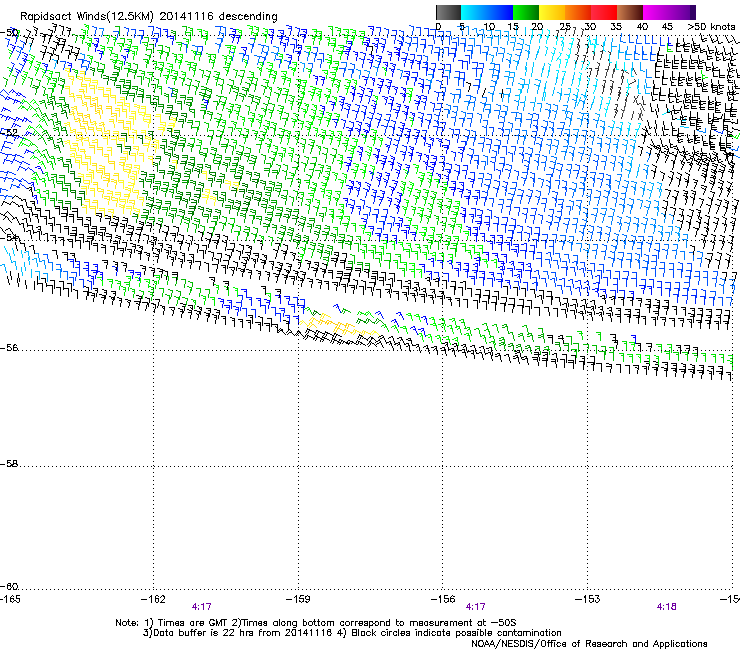Click the '35' legend scale label
The height and width of the screenshot is (650, 740).
coord(616,26)
